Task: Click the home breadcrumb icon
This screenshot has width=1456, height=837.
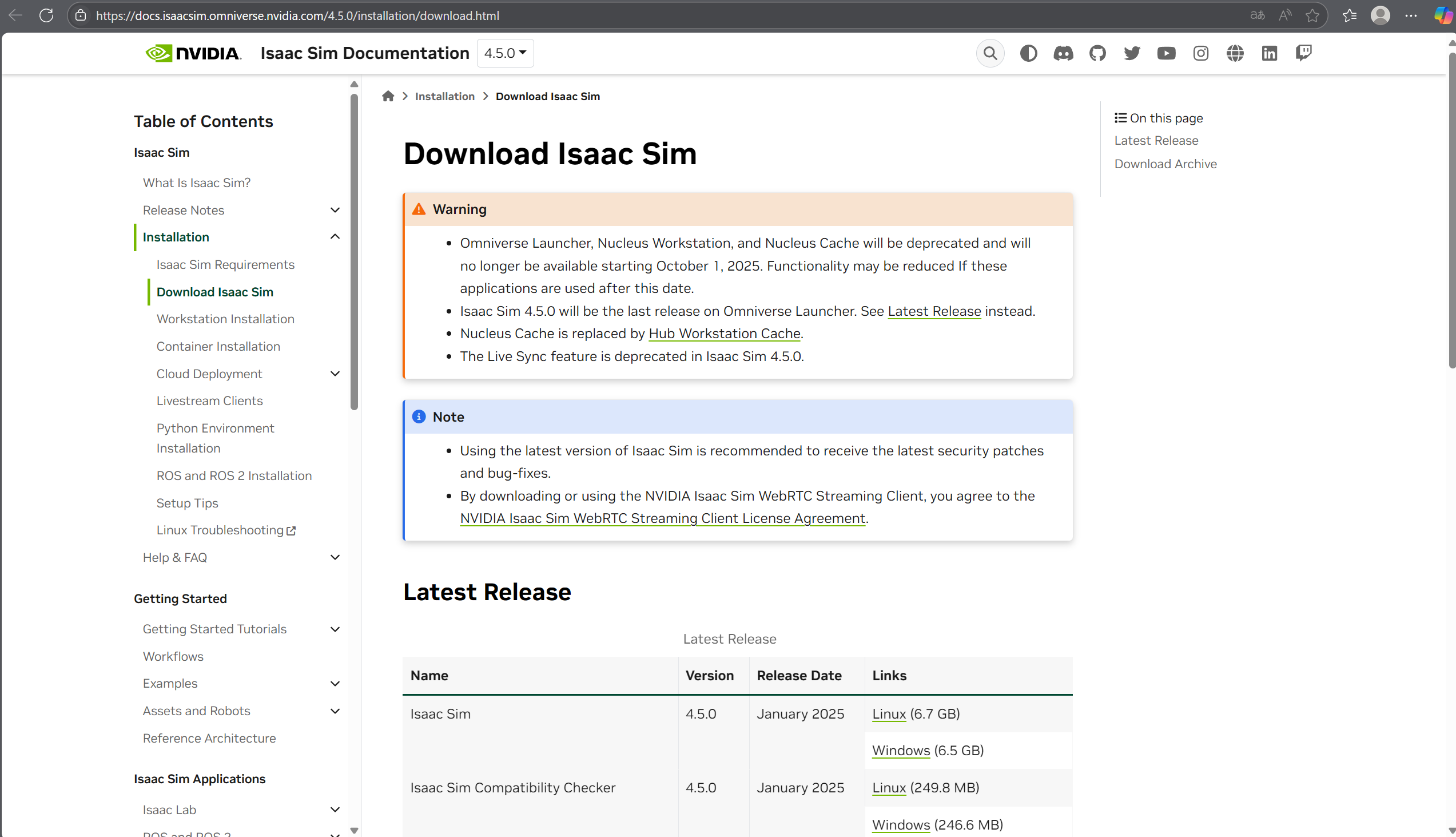Action: [x=388, y=96]
